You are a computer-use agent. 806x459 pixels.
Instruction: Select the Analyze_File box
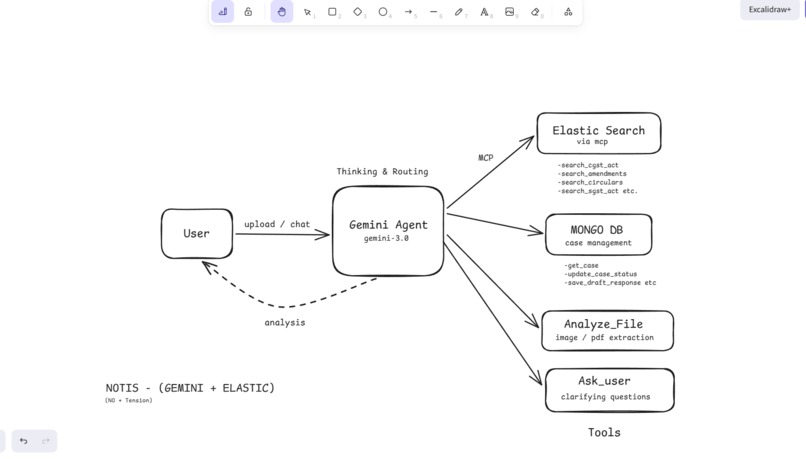[x=608, y=331]
